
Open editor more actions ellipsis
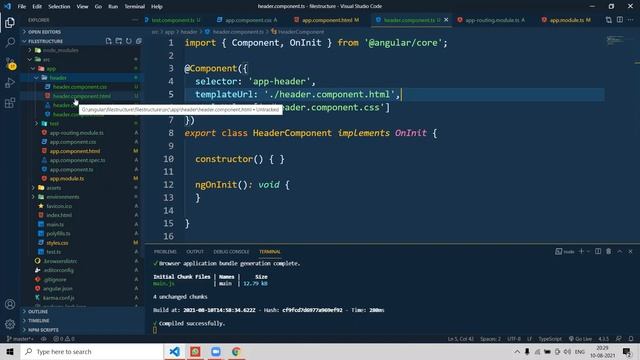631,20
